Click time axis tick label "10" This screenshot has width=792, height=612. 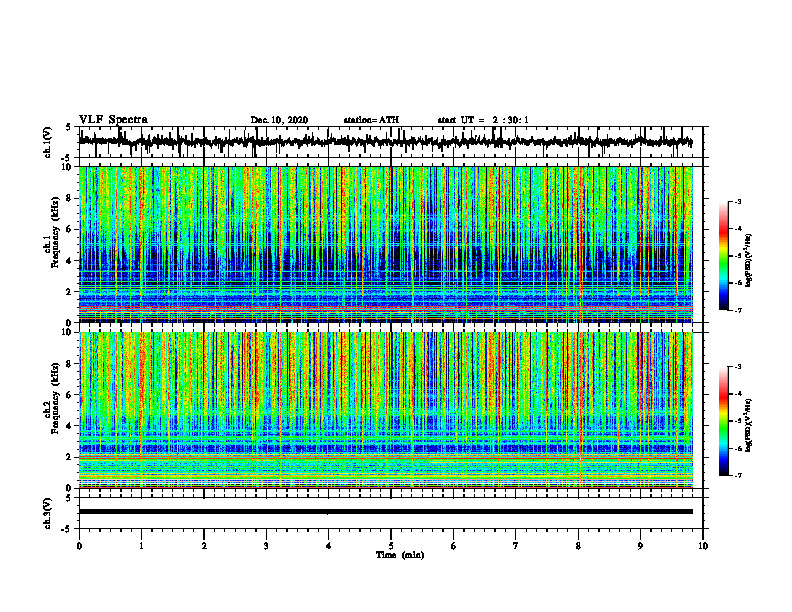[x=703, y=546]
